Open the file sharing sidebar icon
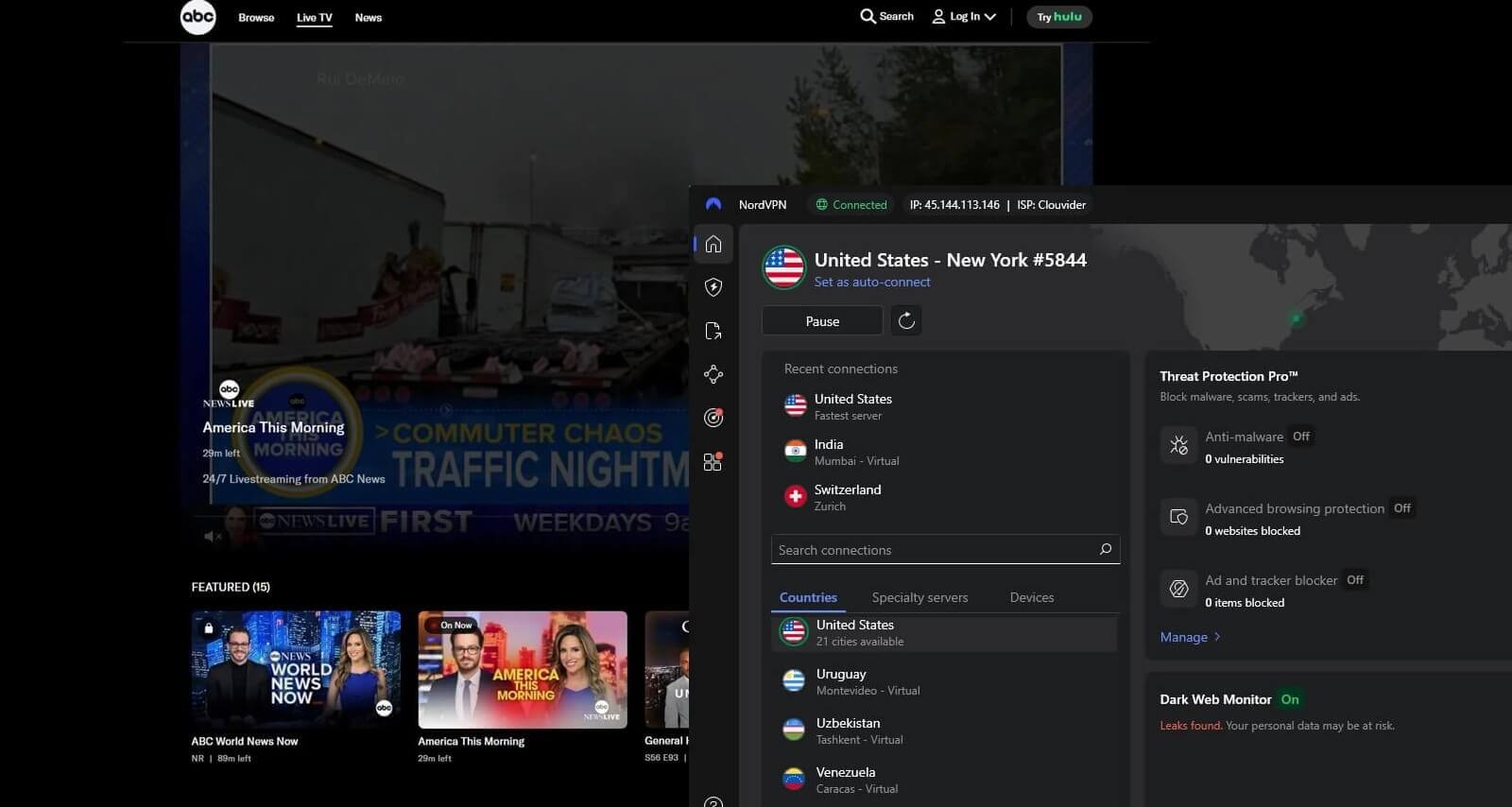The width and height of the screenshot is (1512, 807). point(713,331)
